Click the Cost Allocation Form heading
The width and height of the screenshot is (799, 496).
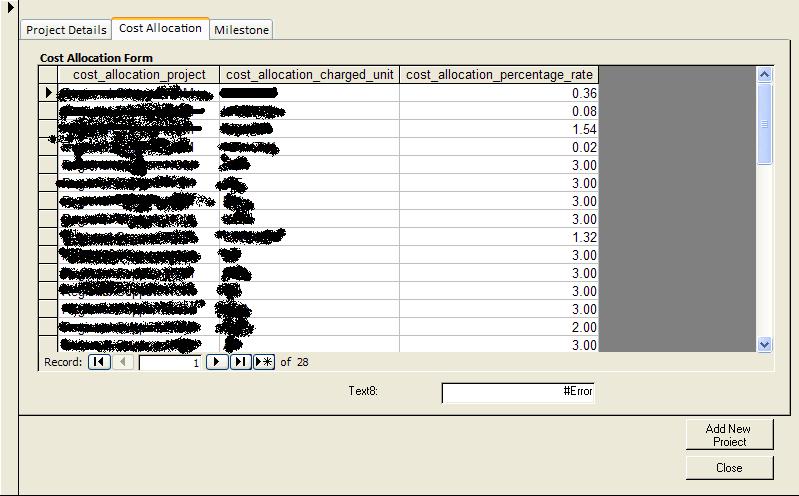(x=96, y=58)
